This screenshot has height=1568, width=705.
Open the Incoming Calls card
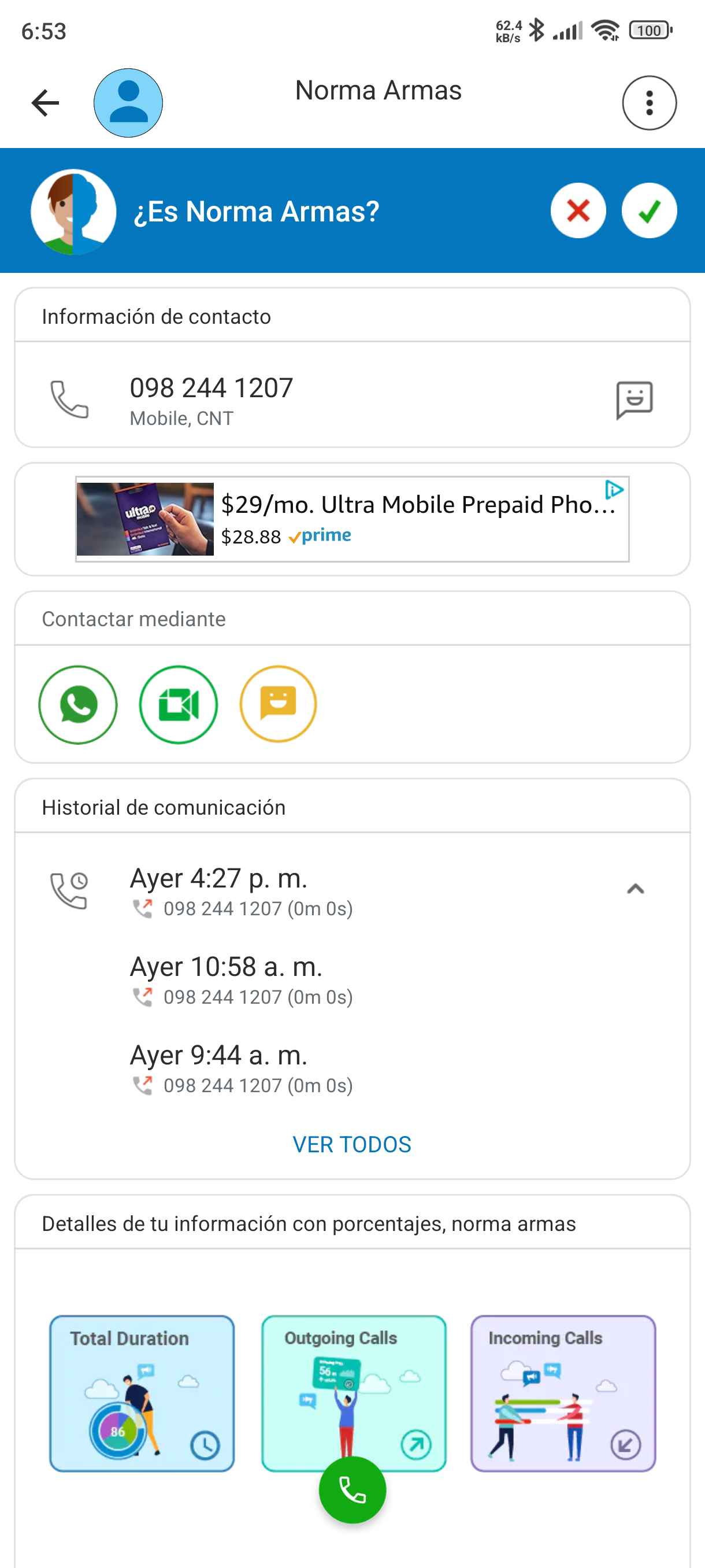(563, 1393)
